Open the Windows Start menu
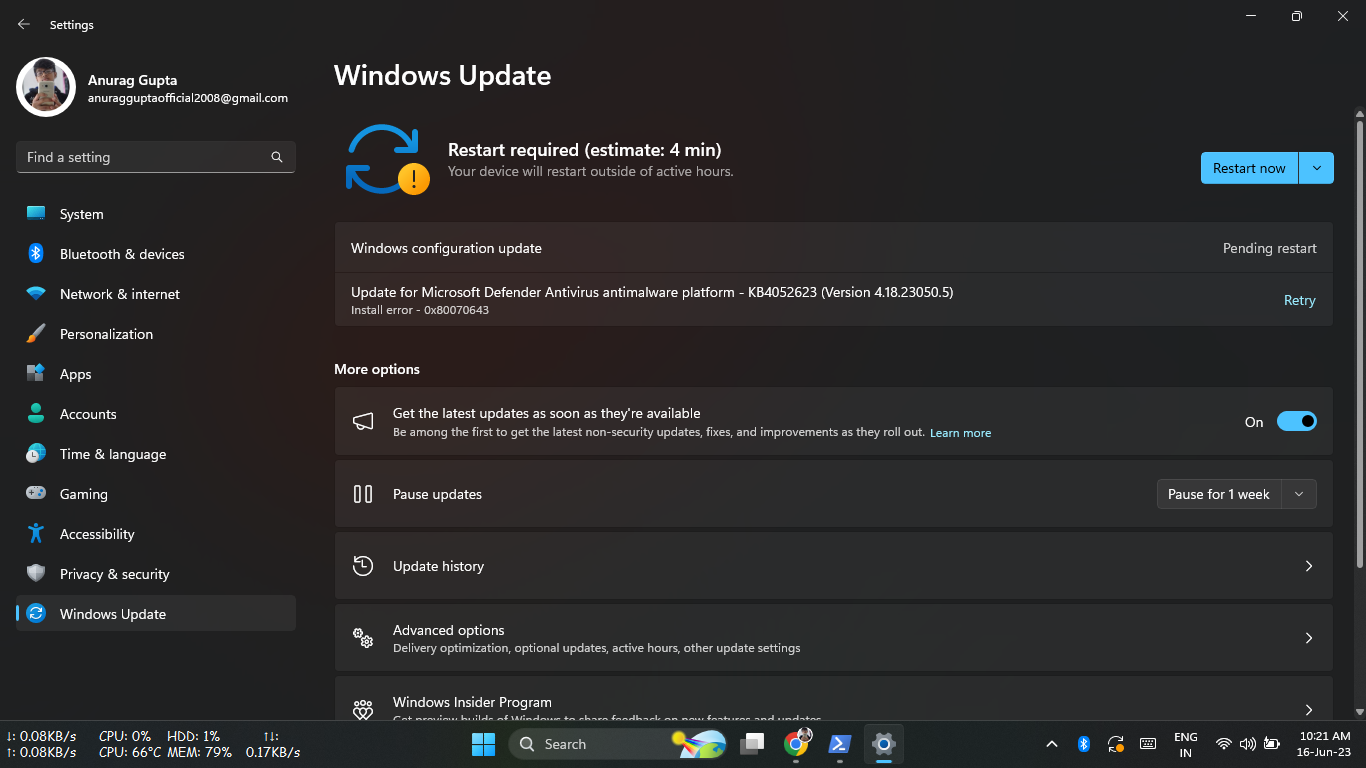The width and height of the screenshot is (1366, 768). pyautogui.click(x=483, y=744)
